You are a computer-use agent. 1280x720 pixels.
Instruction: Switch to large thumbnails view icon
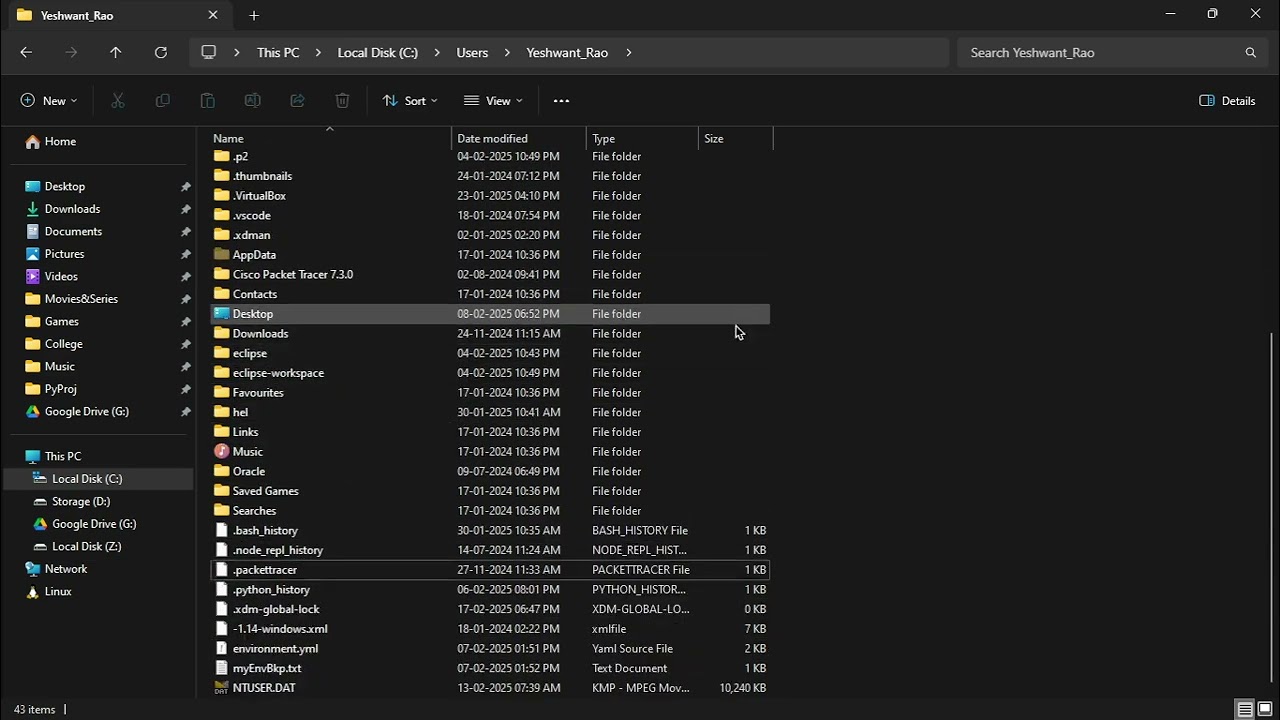click(1265, 710)
